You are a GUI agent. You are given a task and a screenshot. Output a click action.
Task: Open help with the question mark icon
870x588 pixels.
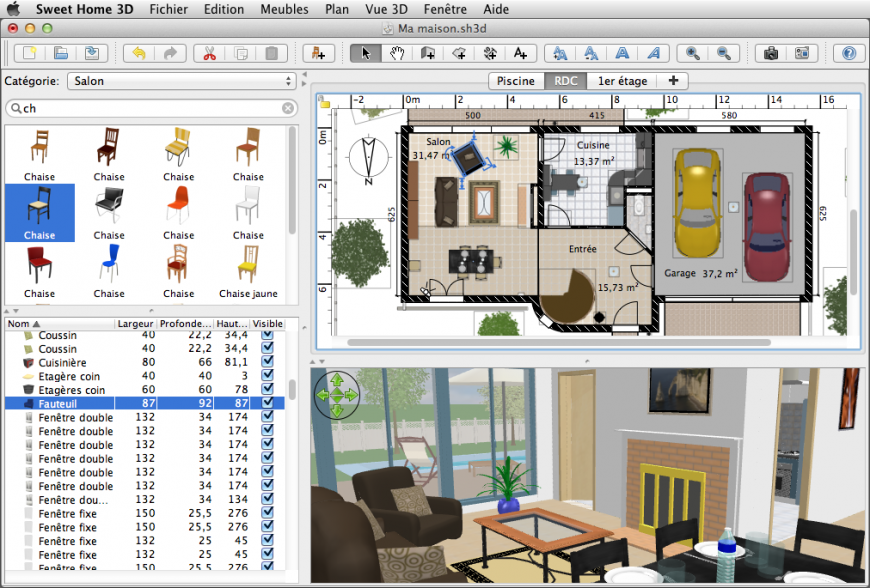pos(848,53)
